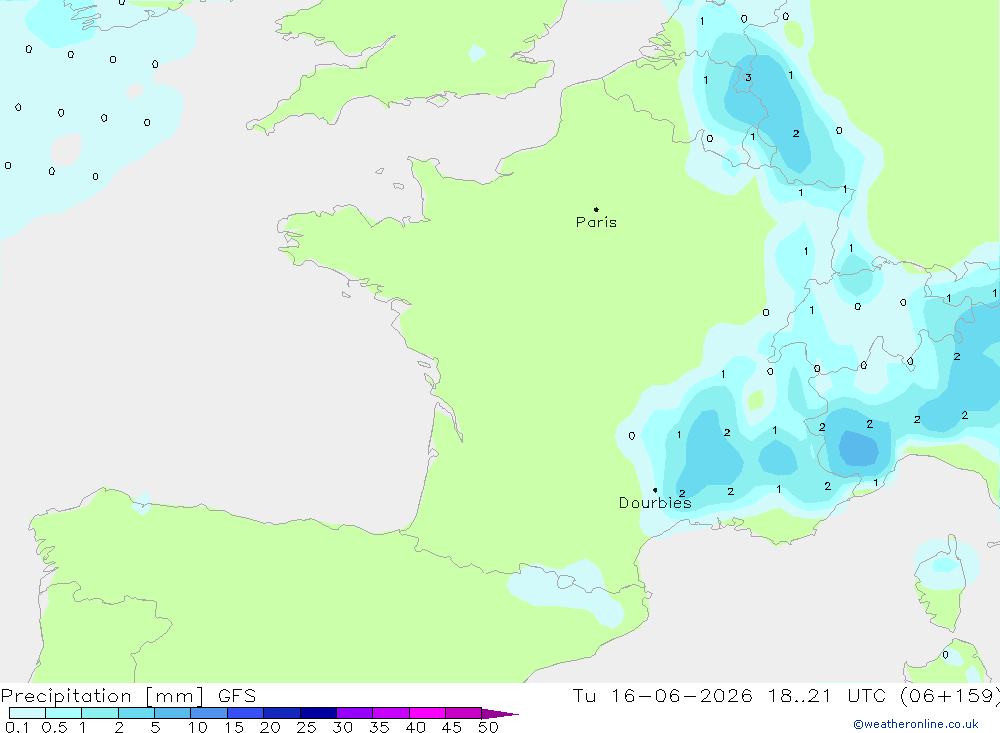Pick the 10–15 mm legend swatch
The height and width of the screenshot is (733, 1000).
[209, 713]
